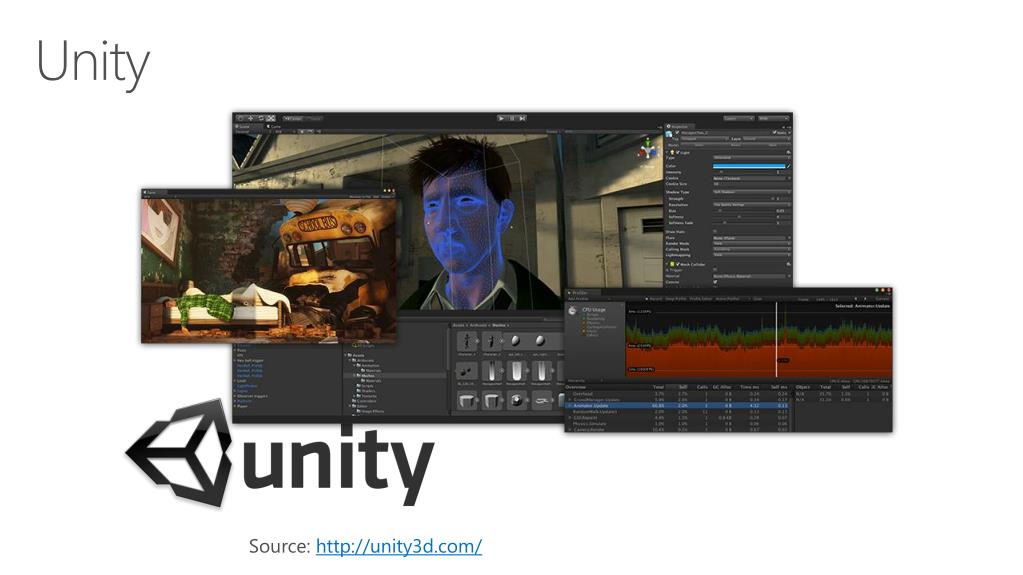This screenshot has width=1023, height=575.
Task: Click the Total column header in Profiler
Action: tap(658, 387)
